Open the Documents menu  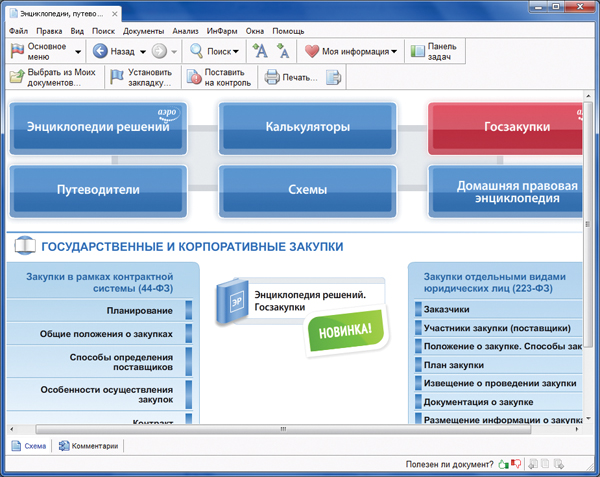coord(143,31)
